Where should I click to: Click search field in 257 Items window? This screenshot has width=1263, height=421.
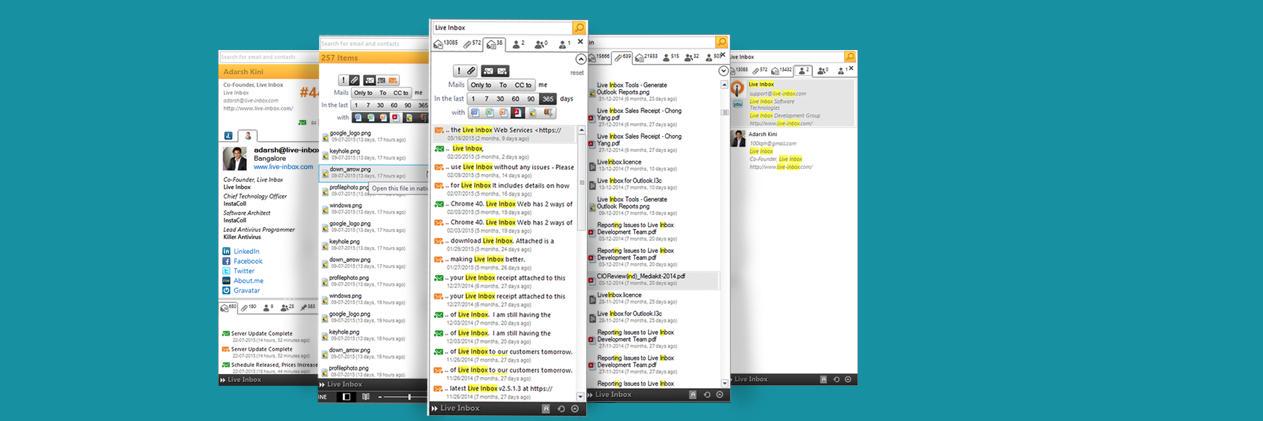coord(371,44)
